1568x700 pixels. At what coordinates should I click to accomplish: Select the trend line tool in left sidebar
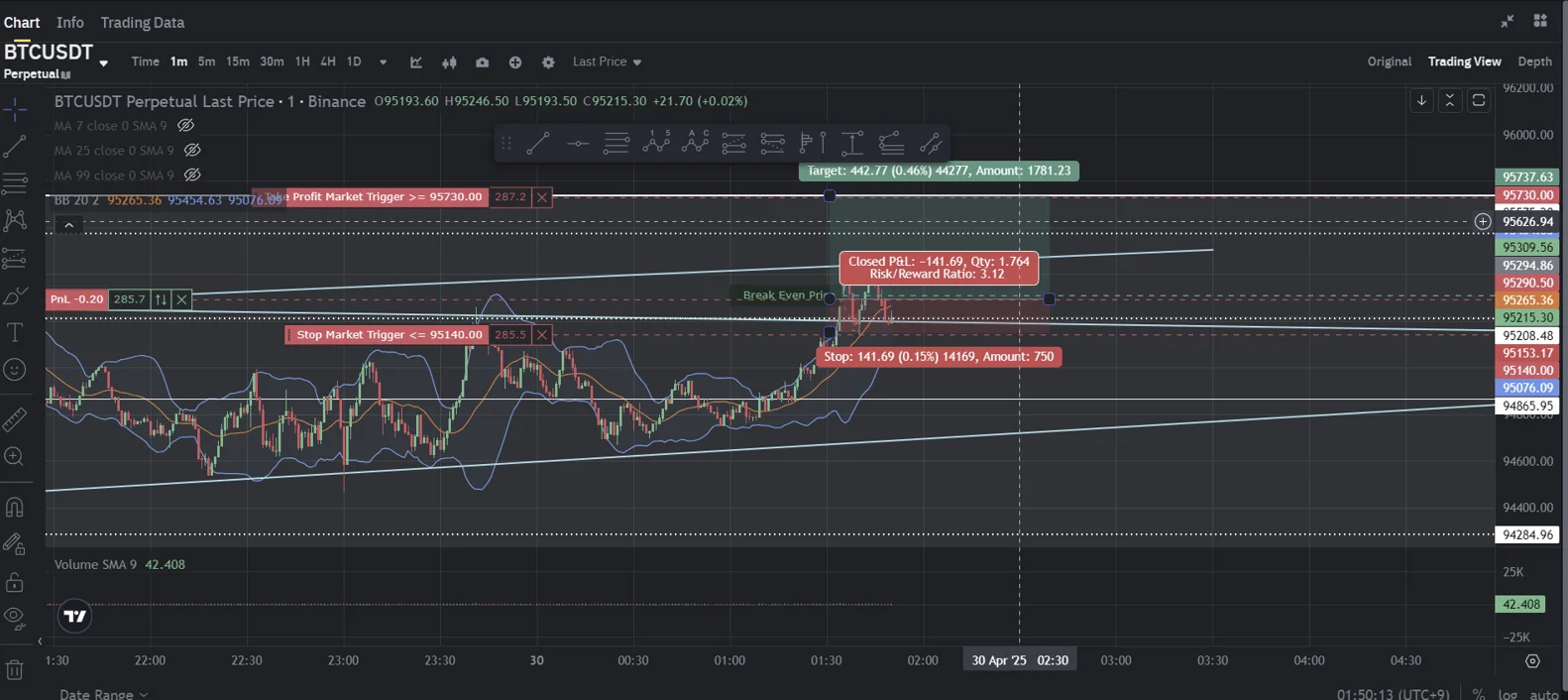click(15, 147)
